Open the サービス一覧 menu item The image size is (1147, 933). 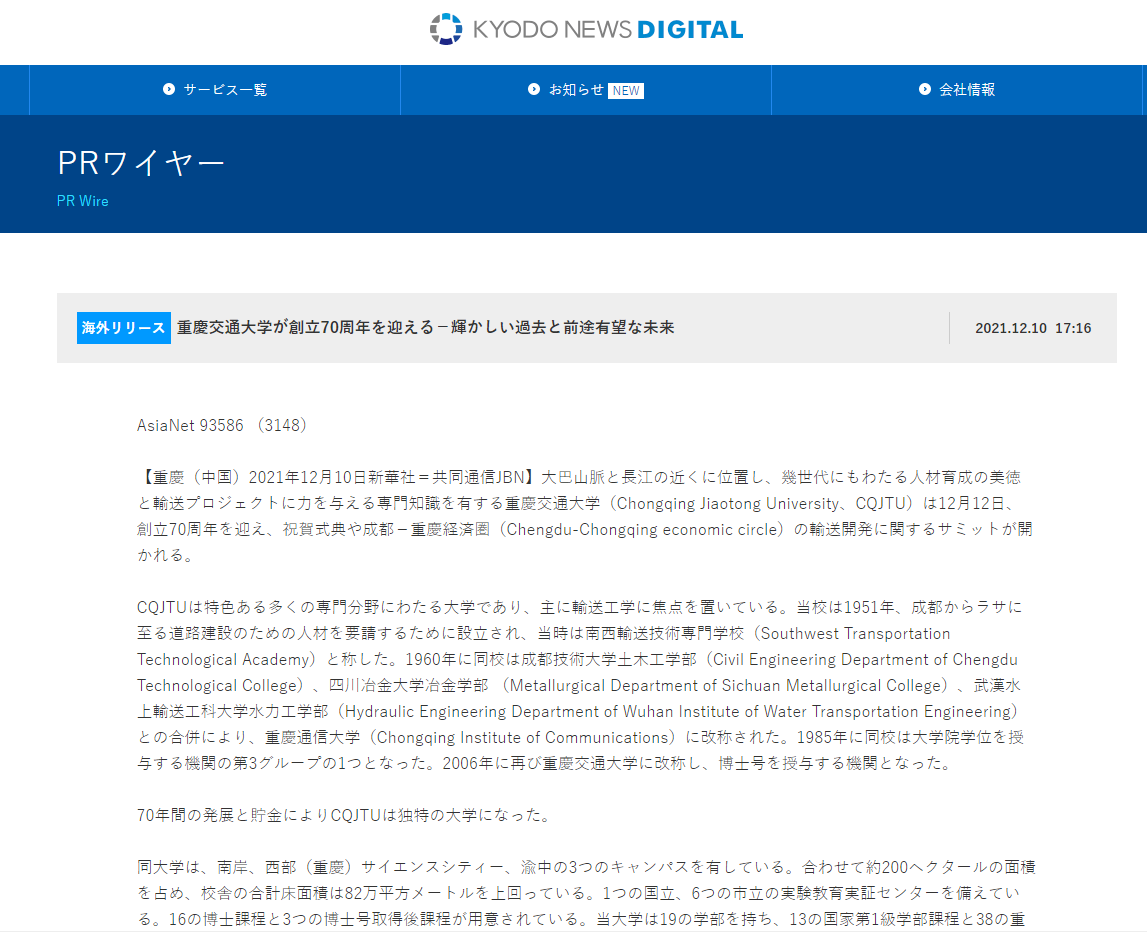[x=225, y=90]
